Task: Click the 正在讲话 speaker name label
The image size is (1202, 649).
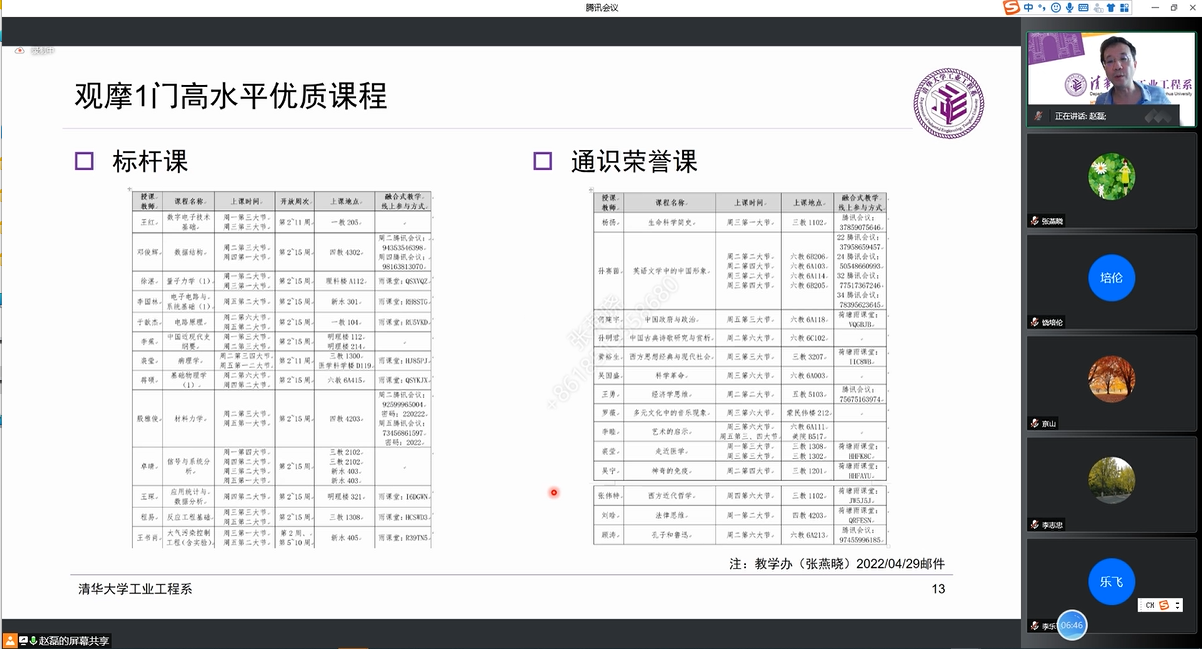Action: pyautogui.click(x=1081, y=116)
